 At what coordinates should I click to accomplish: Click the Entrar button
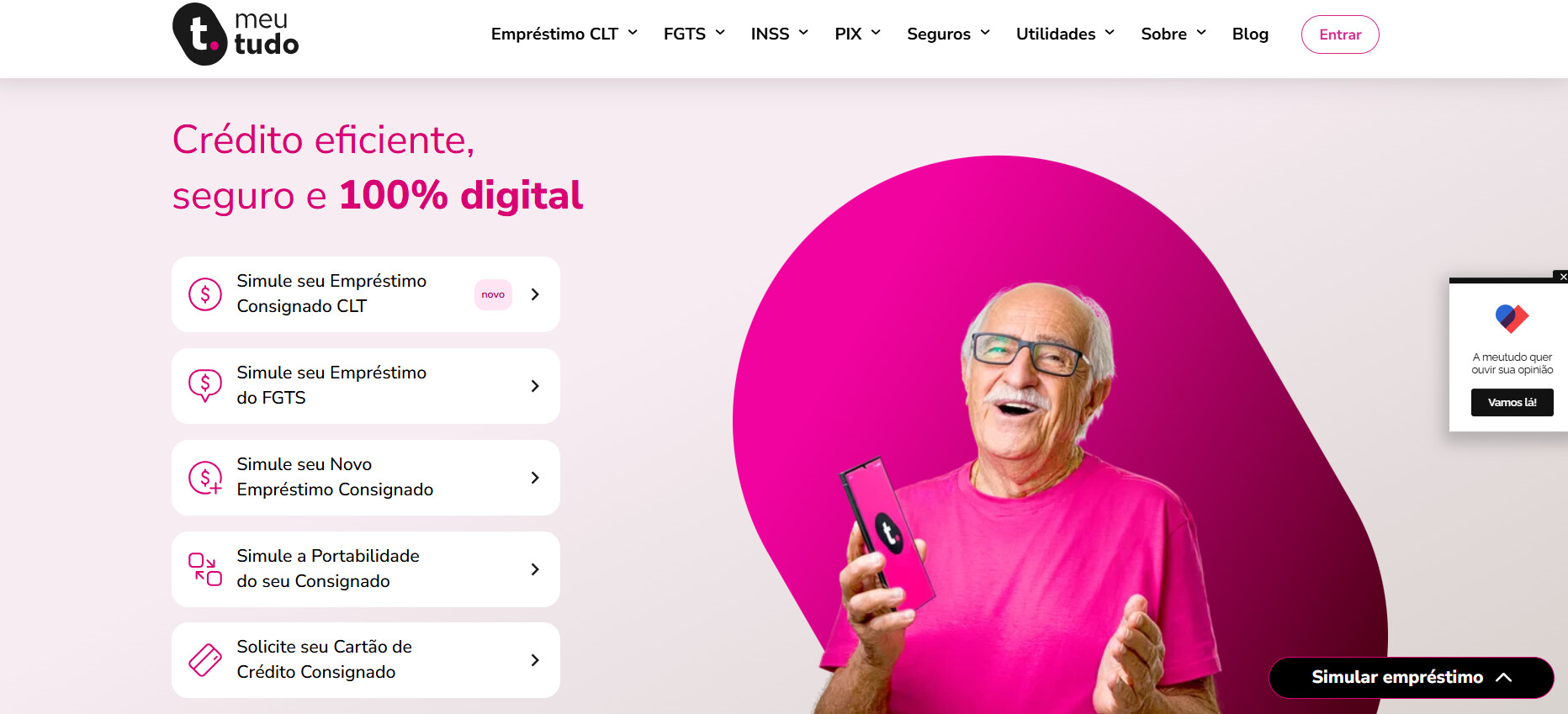click(x=1340, y=34)
